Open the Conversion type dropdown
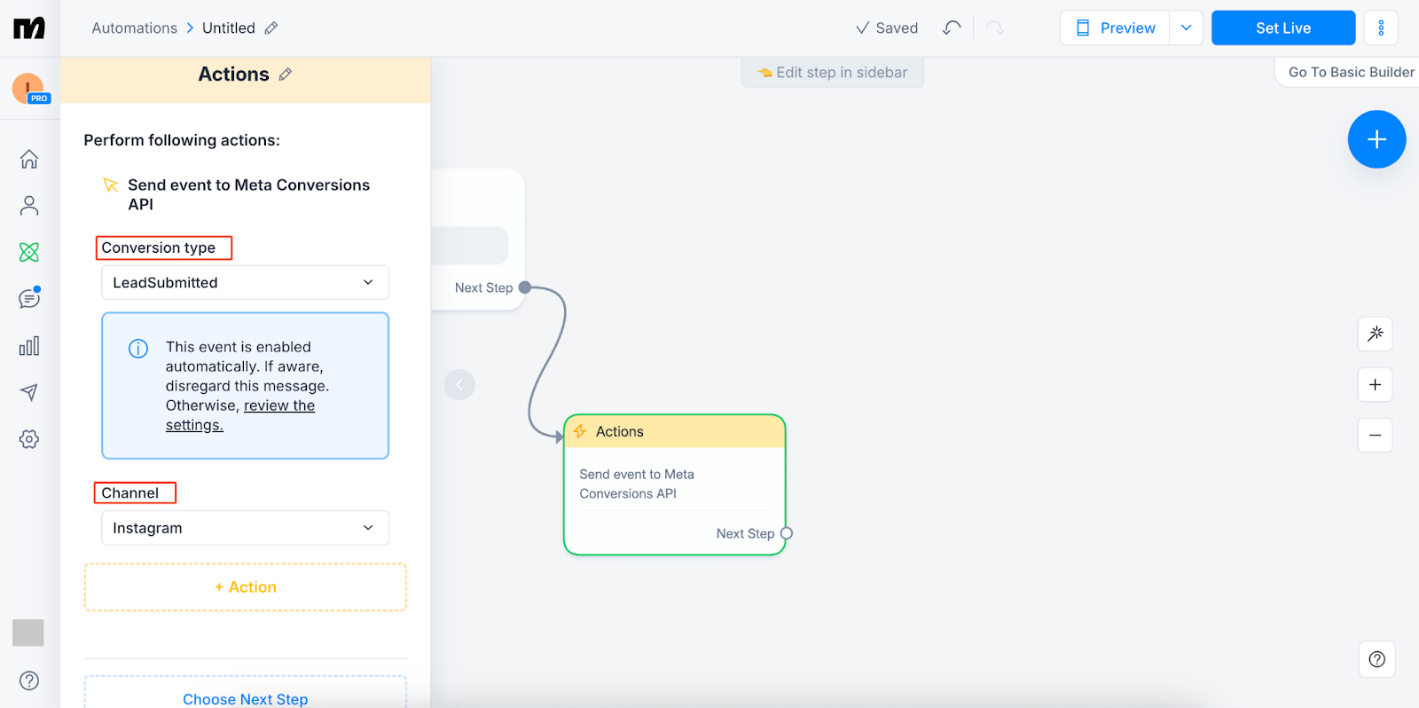1419x708 pixels. coord(244,282)
